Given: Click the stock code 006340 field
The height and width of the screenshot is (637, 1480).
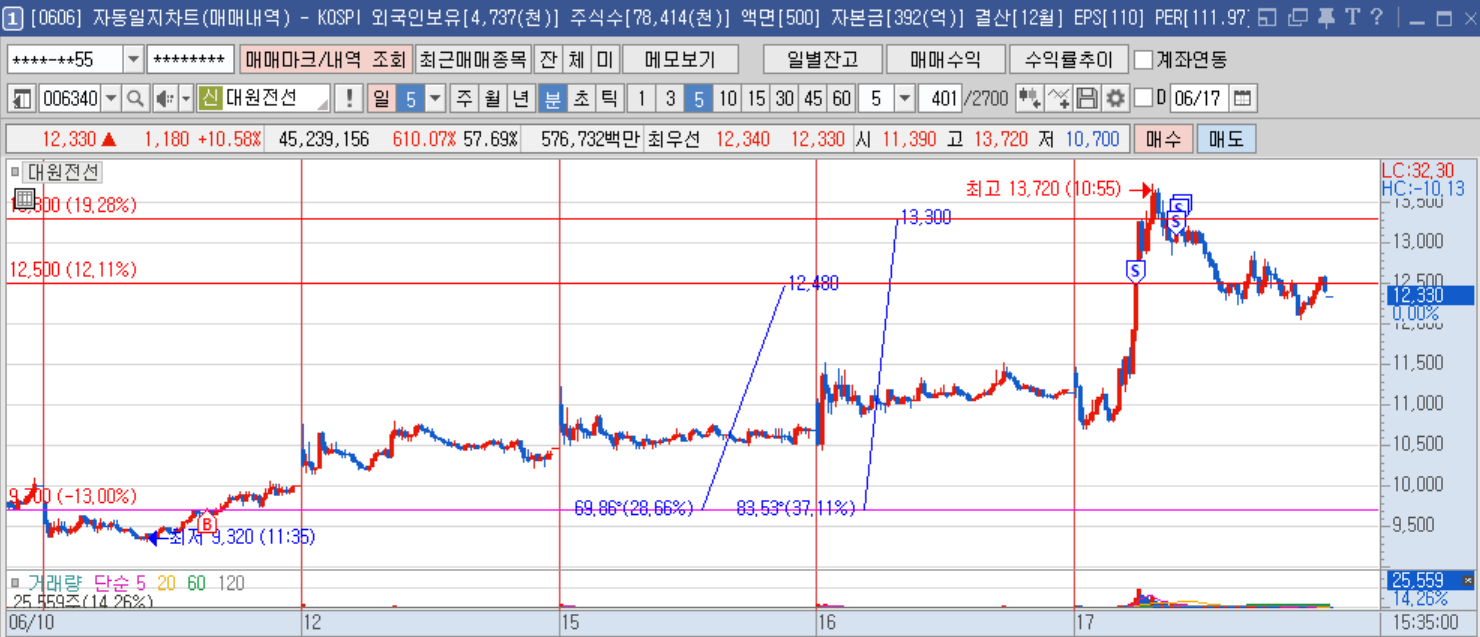Looking at the screenshot, I should (x=70, y=98).
